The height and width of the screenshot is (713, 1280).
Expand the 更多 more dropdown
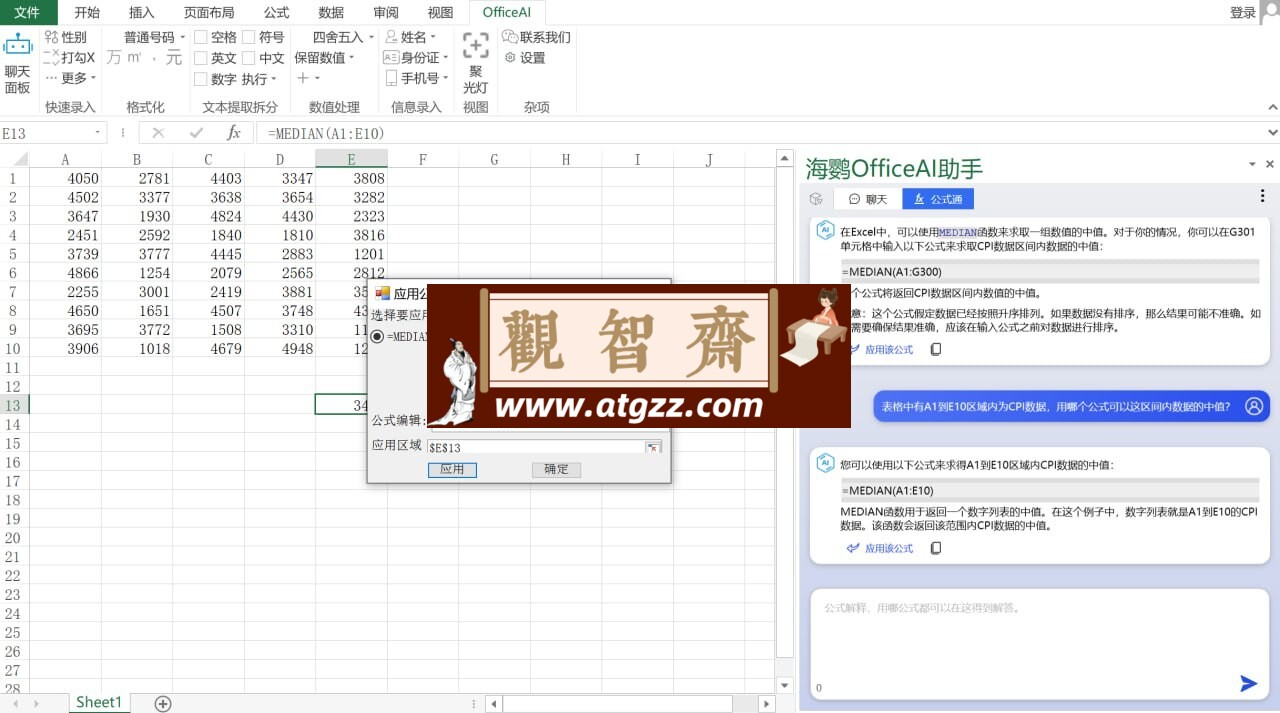(71, 78)
